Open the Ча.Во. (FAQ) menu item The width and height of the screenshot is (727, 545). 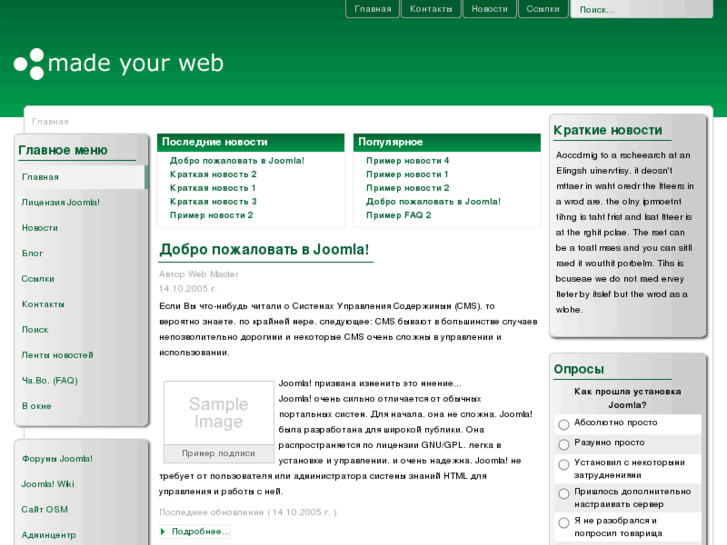click(x=50, y=381)
